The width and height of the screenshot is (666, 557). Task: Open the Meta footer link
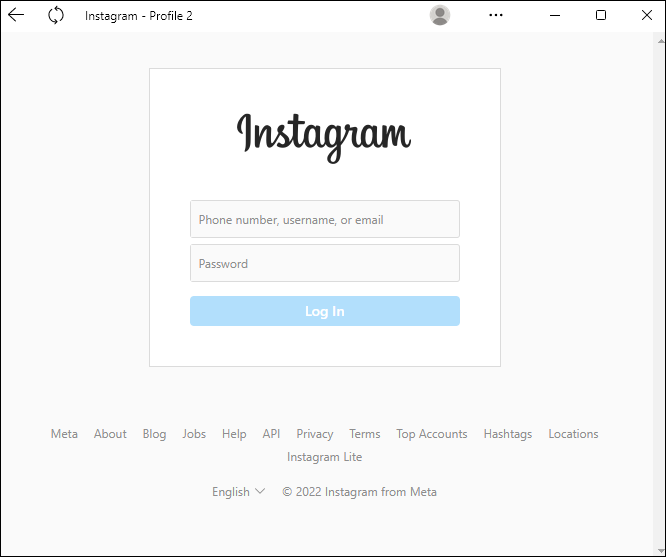[64, 434]
